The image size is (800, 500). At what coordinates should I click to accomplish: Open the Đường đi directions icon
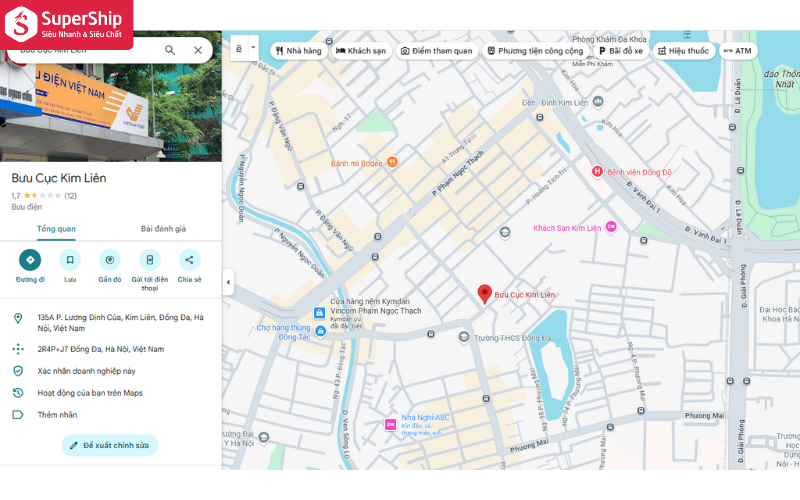(x=30, y=260)
